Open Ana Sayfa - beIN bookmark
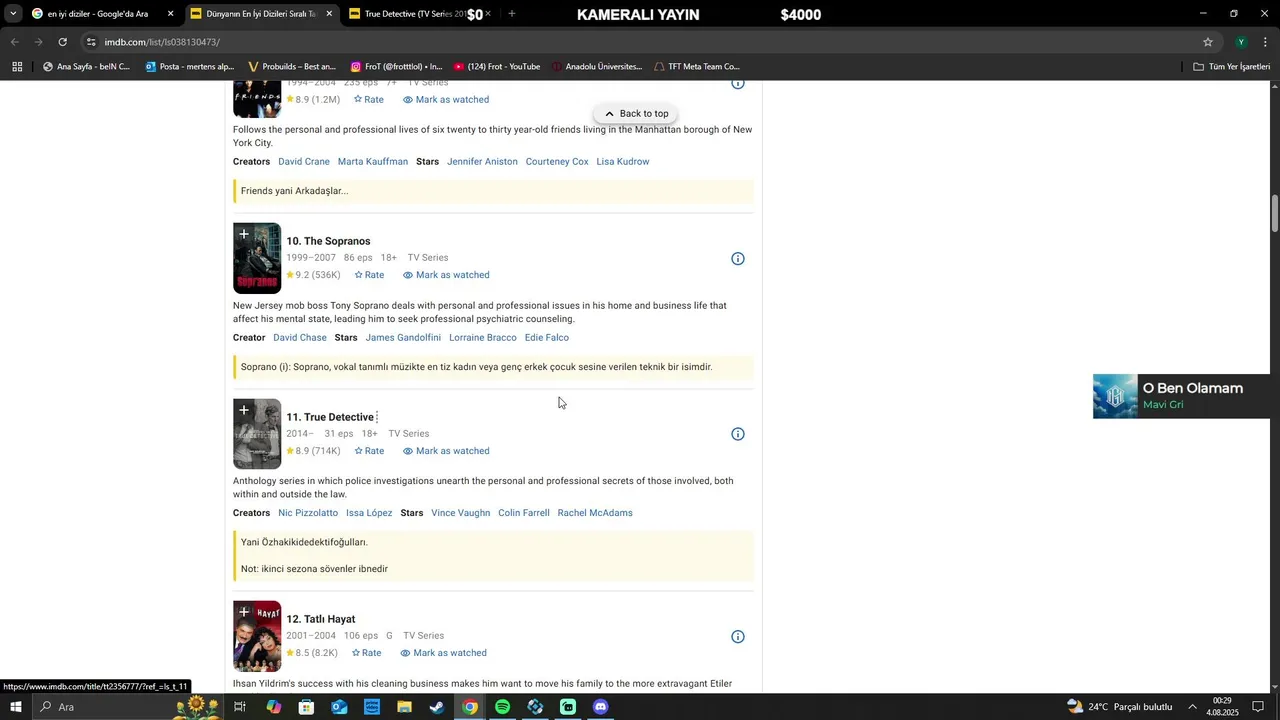 tap(86, 67)
